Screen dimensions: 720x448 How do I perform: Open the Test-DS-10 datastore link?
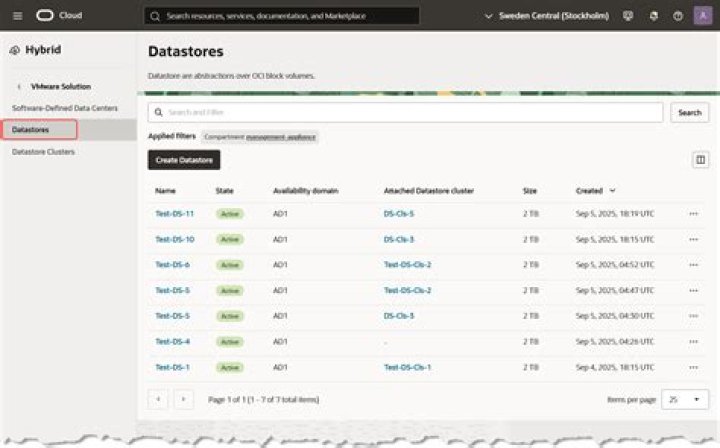pyautogui.click(x=174, y=239)
